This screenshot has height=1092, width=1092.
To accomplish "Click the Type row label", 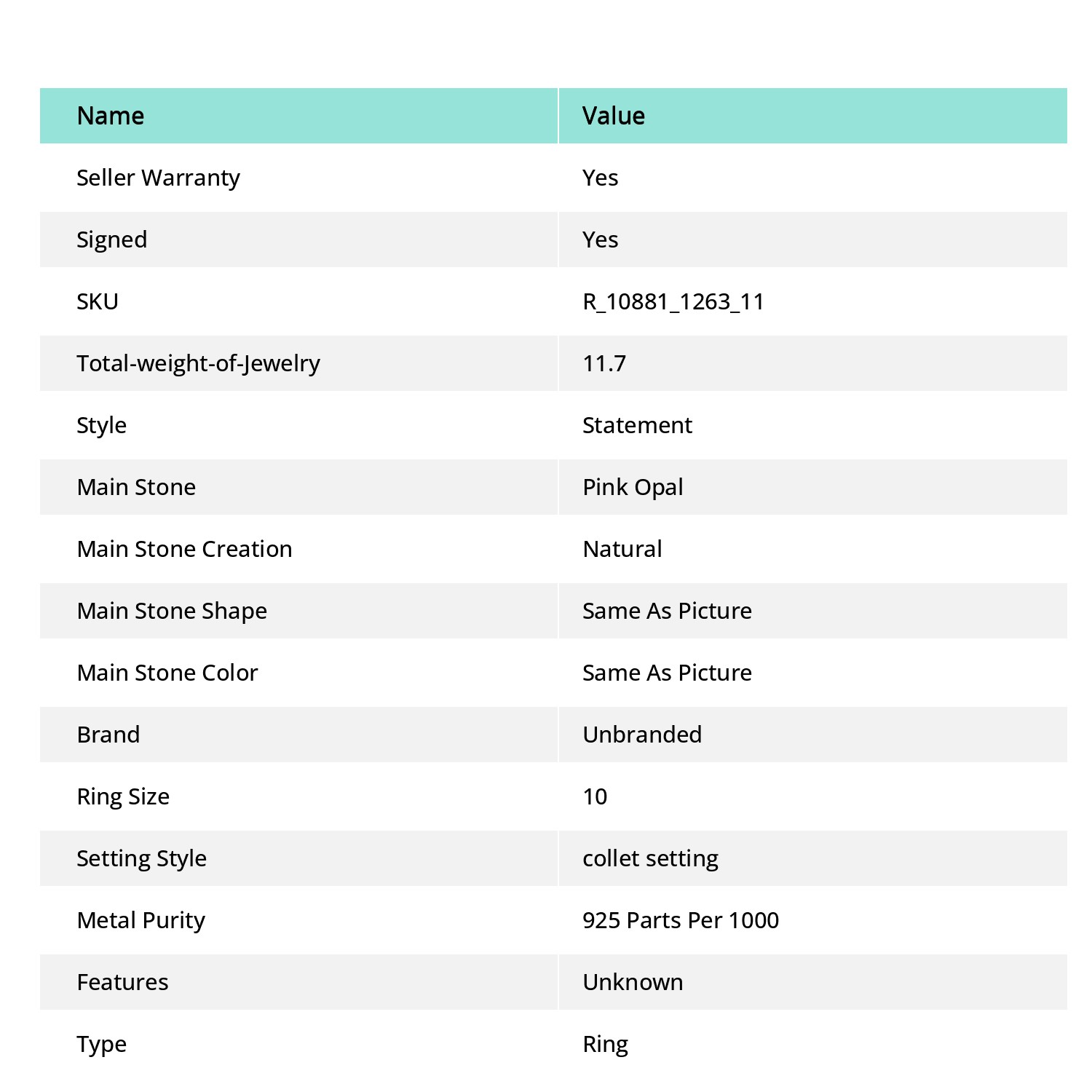I will [102, 1044].
